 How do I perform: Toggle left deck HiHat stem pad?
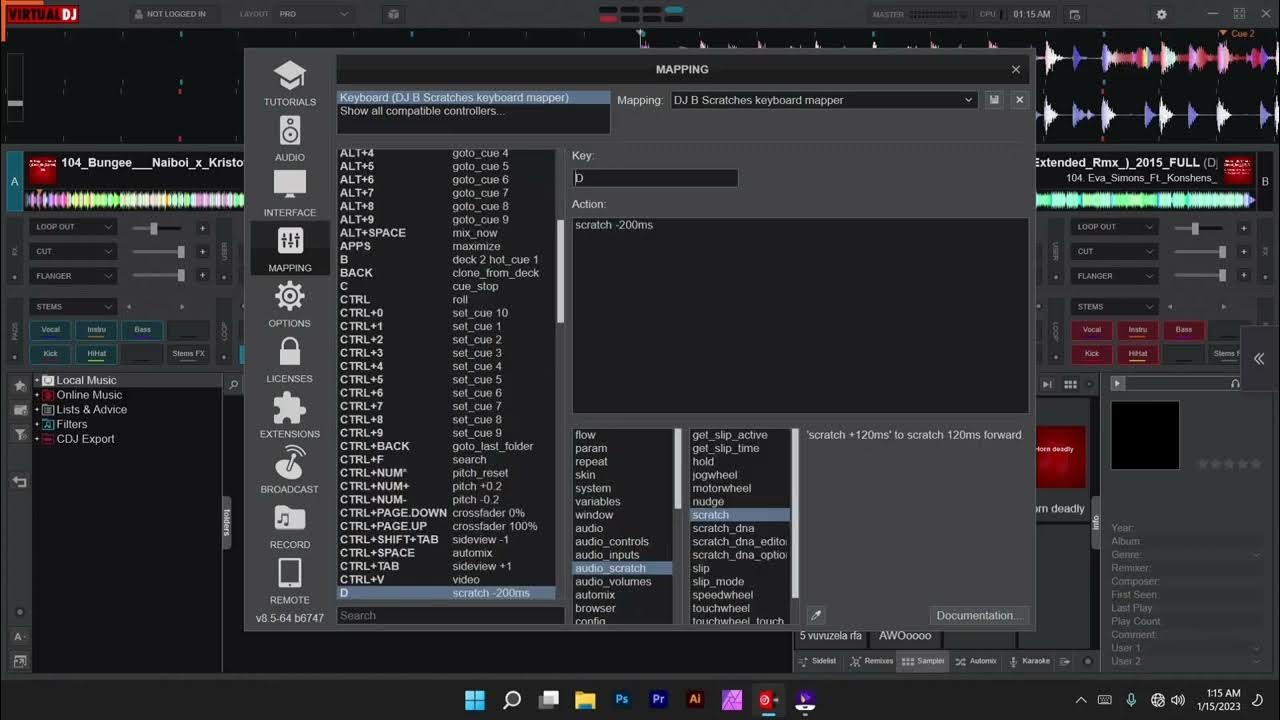point(97,353)
